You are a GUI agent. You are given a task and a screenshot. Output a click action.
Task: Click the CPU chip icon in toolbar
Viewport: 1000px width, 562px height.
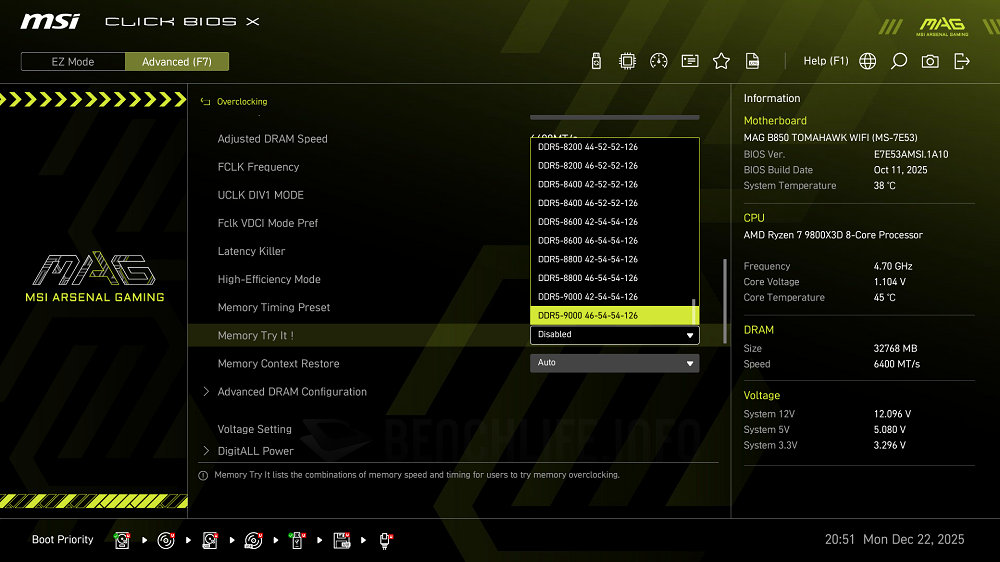[627, 61]
